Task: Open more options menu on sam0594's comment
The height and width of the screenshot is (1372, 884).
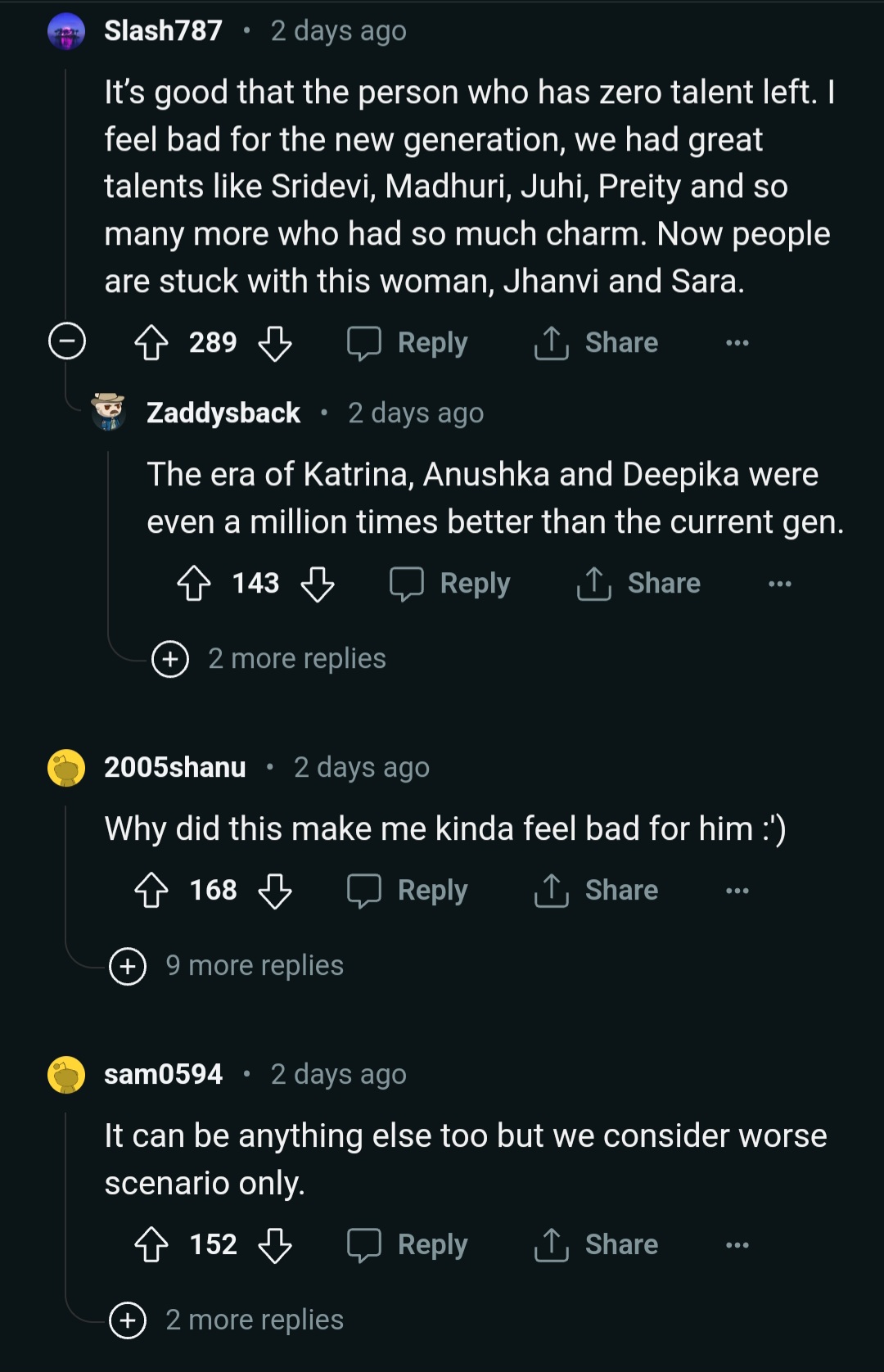Action: click(737, 1245)
